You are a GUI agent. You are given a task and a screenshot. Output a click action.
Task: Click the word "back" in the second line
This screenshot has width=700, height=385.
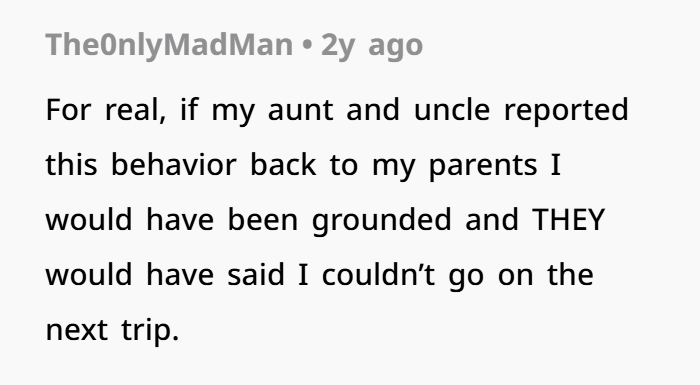click(283, 164)
